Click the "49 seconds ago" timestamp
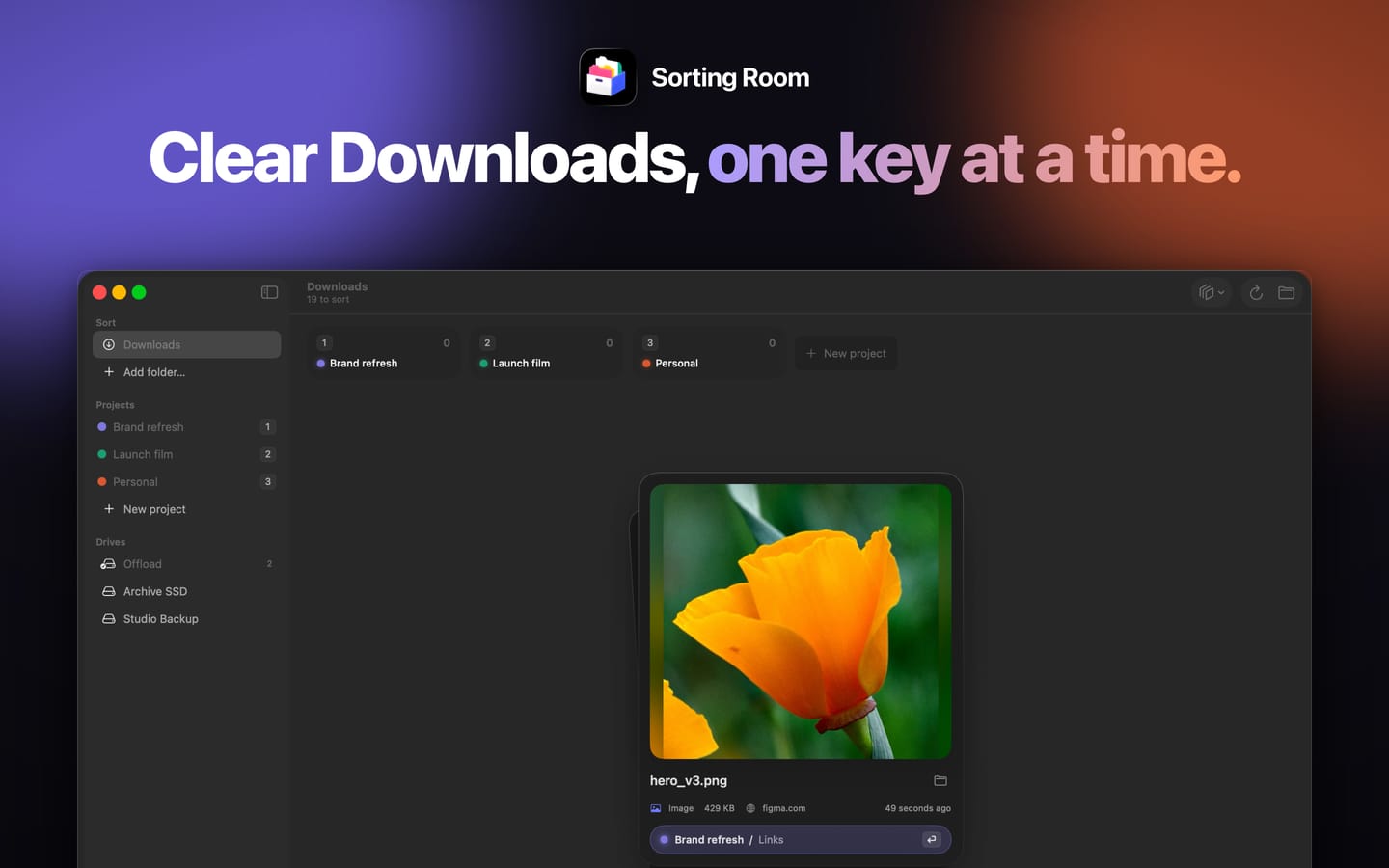 click(x=917, y=808)
